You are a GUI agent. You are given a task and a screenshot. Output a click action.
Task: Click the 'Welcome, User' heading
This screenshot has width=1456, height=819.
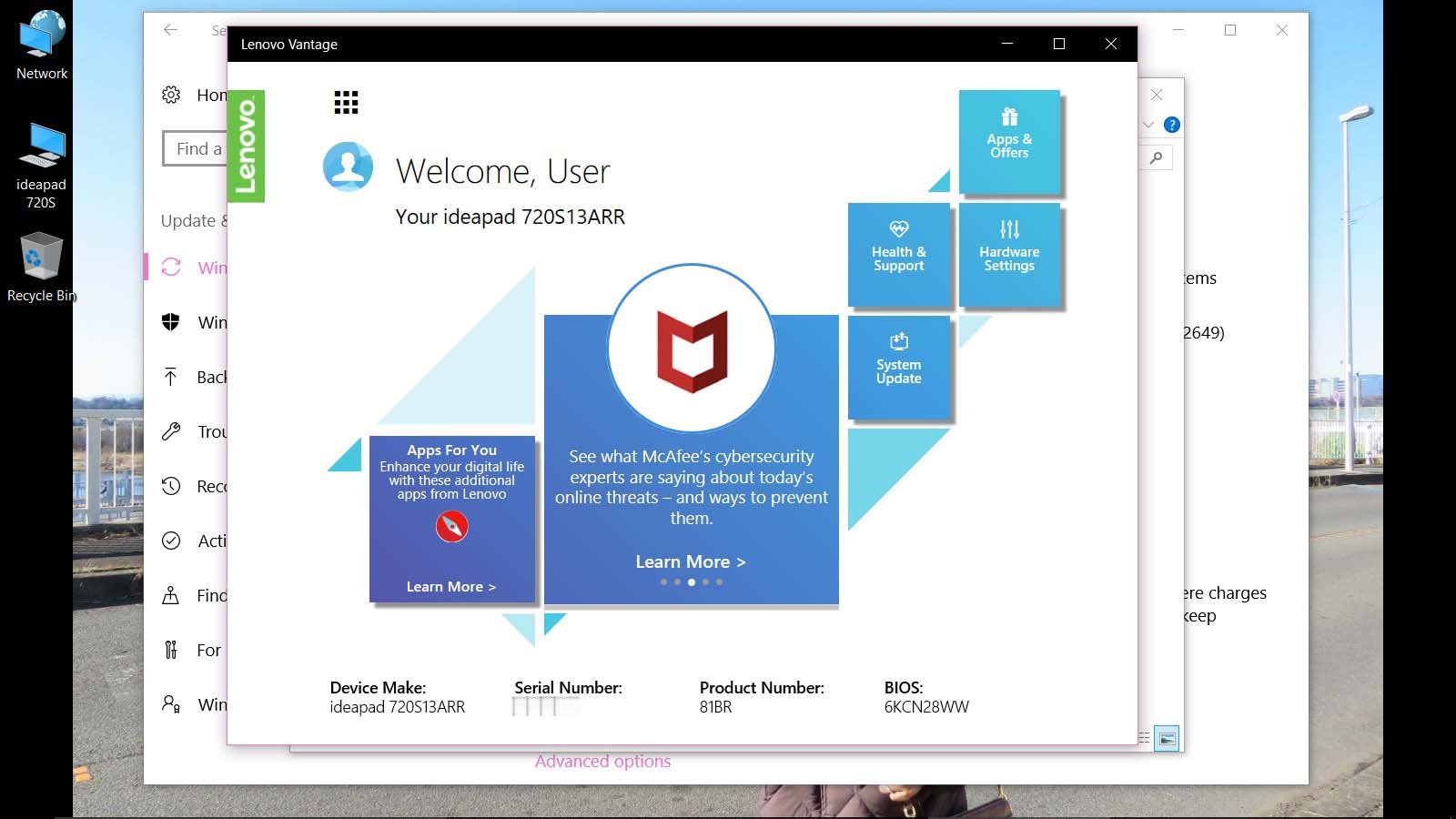point(502,171)
